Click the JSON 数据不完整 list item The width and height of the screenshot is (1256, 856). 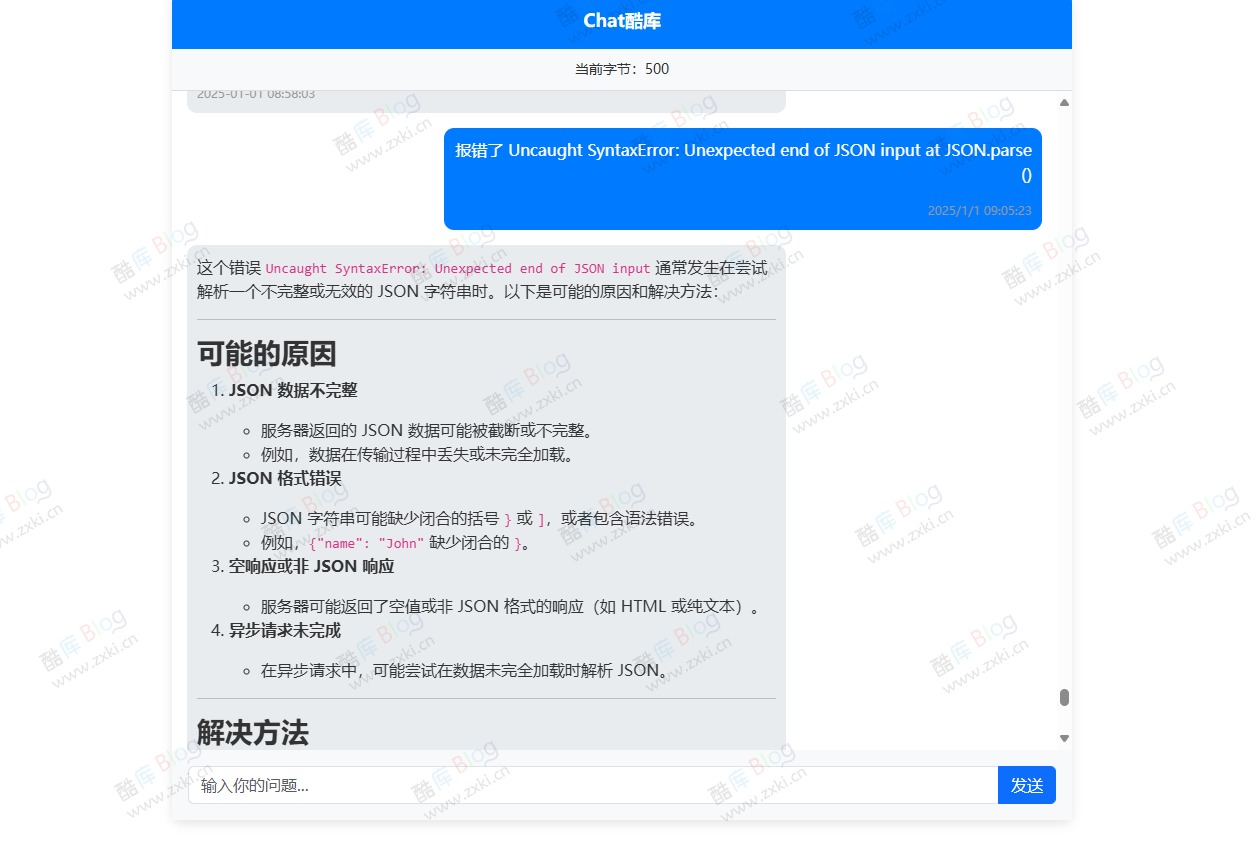click(x=294, y=390)
